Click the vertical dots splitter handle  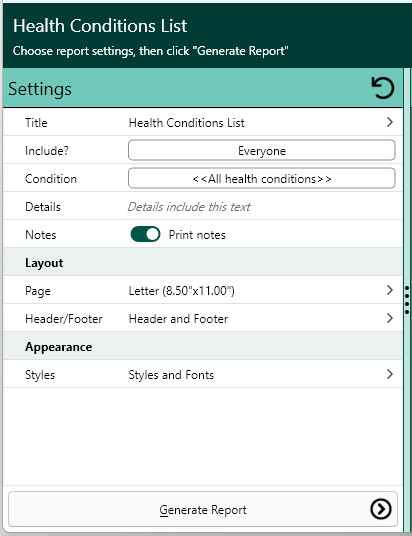click(407, 300)
